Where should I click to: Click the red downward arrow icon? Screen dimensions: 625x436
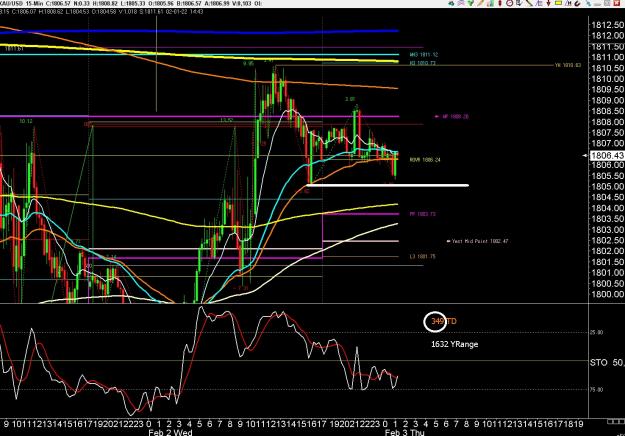point(548,3)
